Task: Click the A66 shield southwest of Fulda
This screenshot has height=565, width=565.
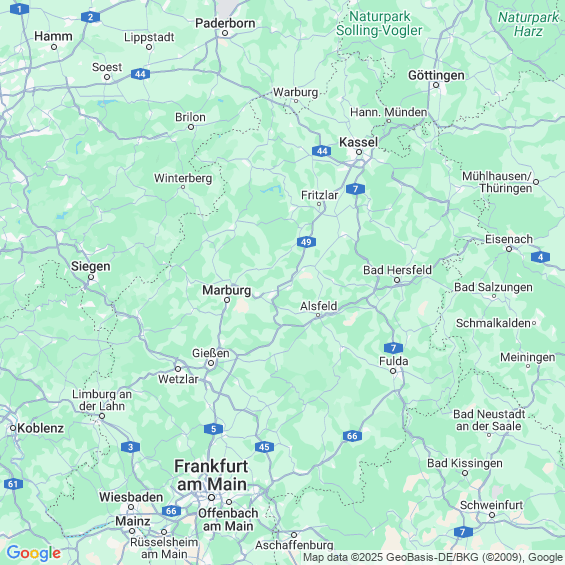Action: coord(352,436)
